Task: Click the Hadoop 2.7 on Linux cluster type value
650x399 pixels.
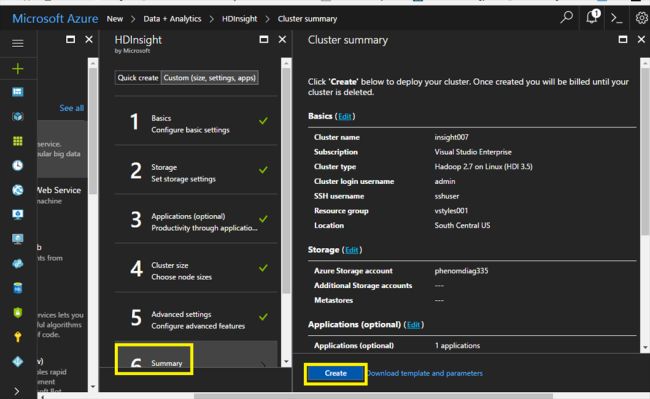Action: click(x=483, y=167)
